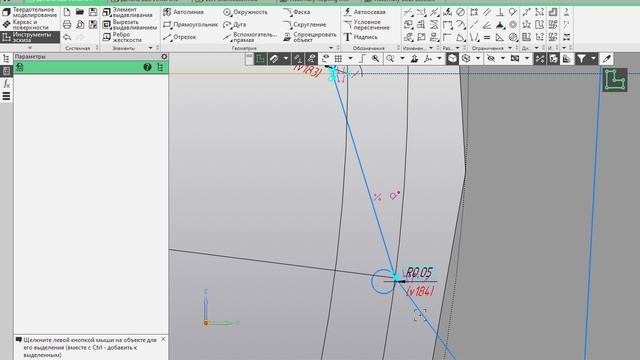Apply the Скругление fillet tool
640x360 pixels.
click(x=305, y=24)
